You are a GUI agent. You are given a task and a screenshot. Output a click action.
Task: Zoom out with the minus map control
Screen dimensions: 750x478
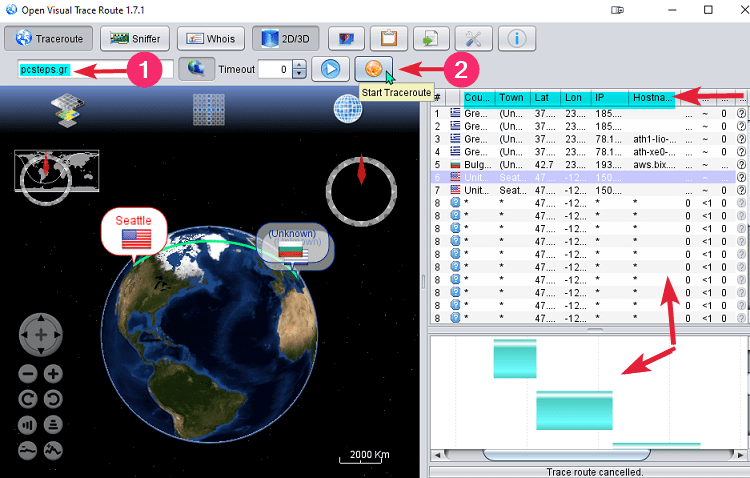[x=28, y=374]
